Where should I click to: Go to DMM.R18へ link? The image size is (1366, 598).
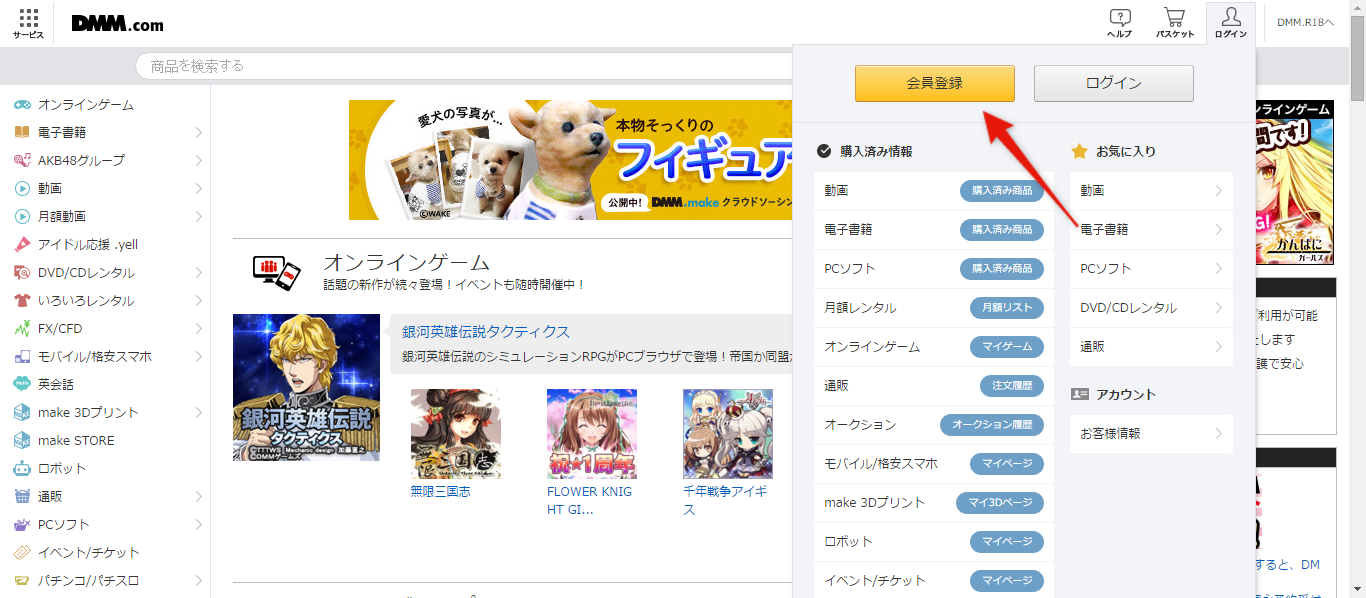coord(1305,22)
